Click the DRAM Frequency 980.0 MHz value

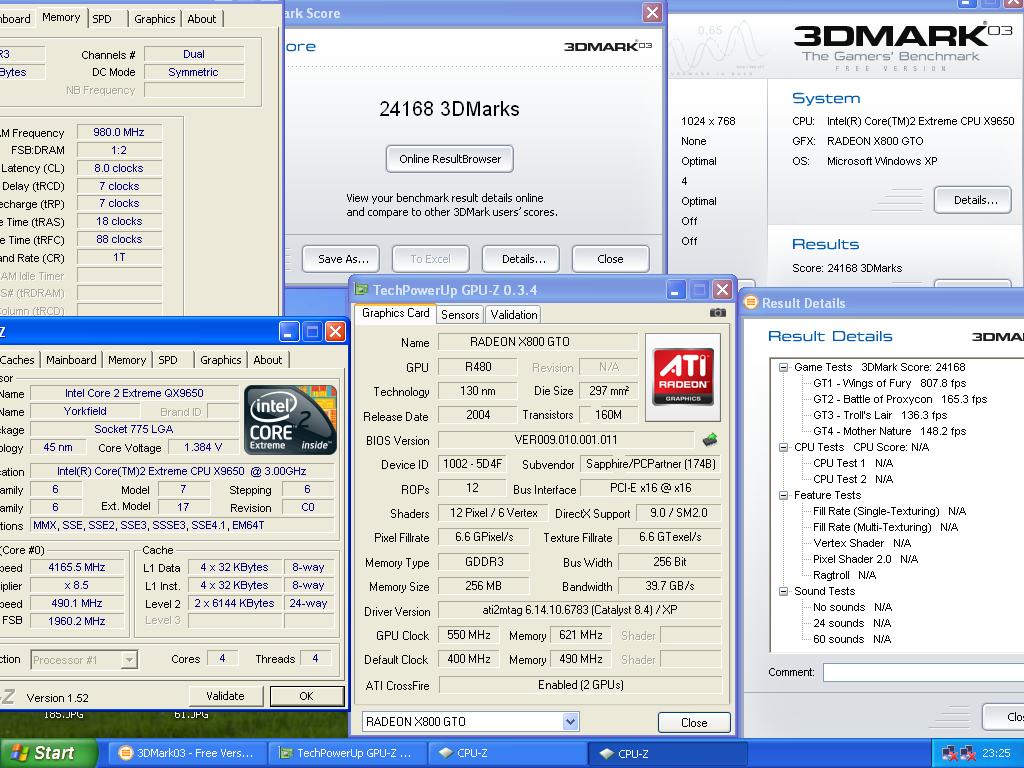[x=119, y=132]
